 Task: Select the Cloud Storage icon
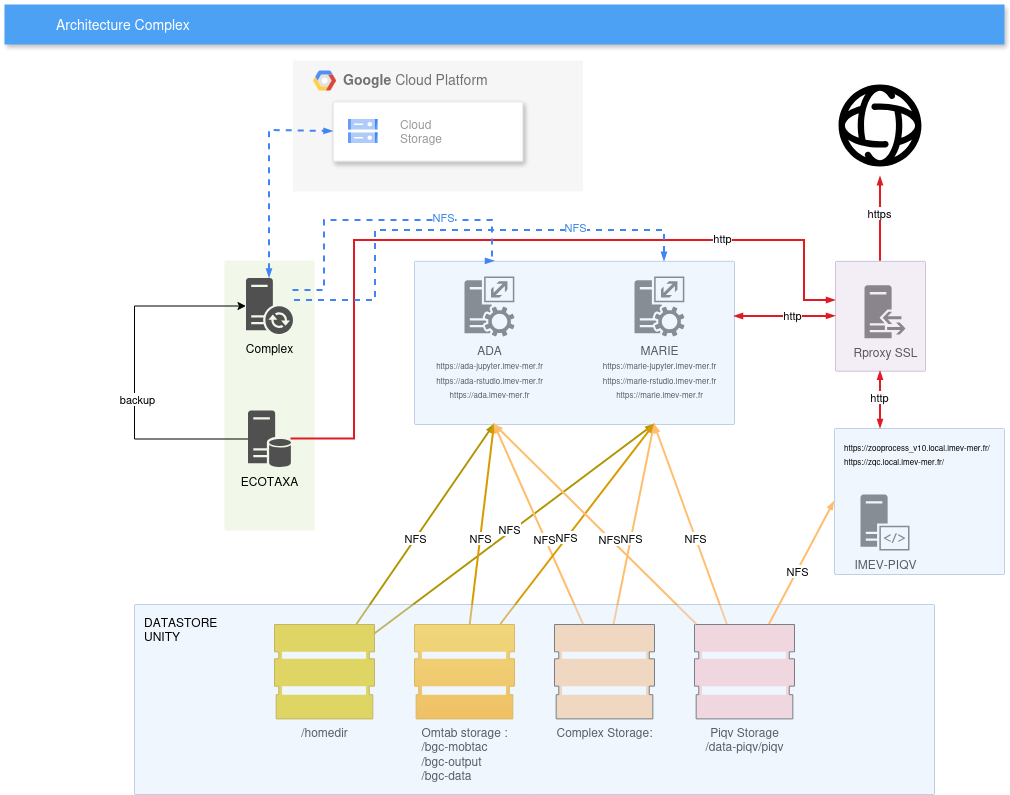[x=363, y=131]
